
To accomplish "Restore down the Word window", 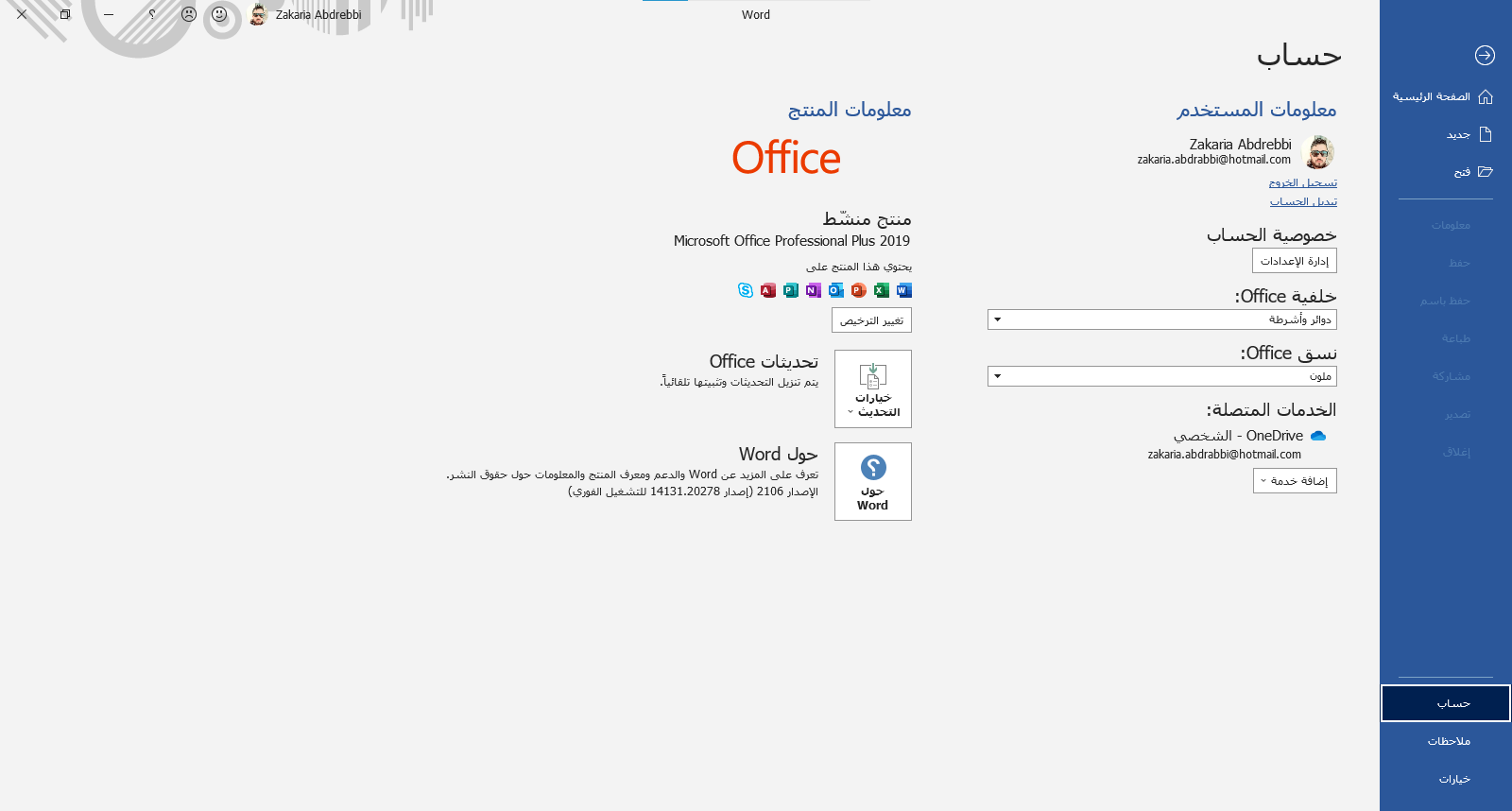I will click(65, 14).
